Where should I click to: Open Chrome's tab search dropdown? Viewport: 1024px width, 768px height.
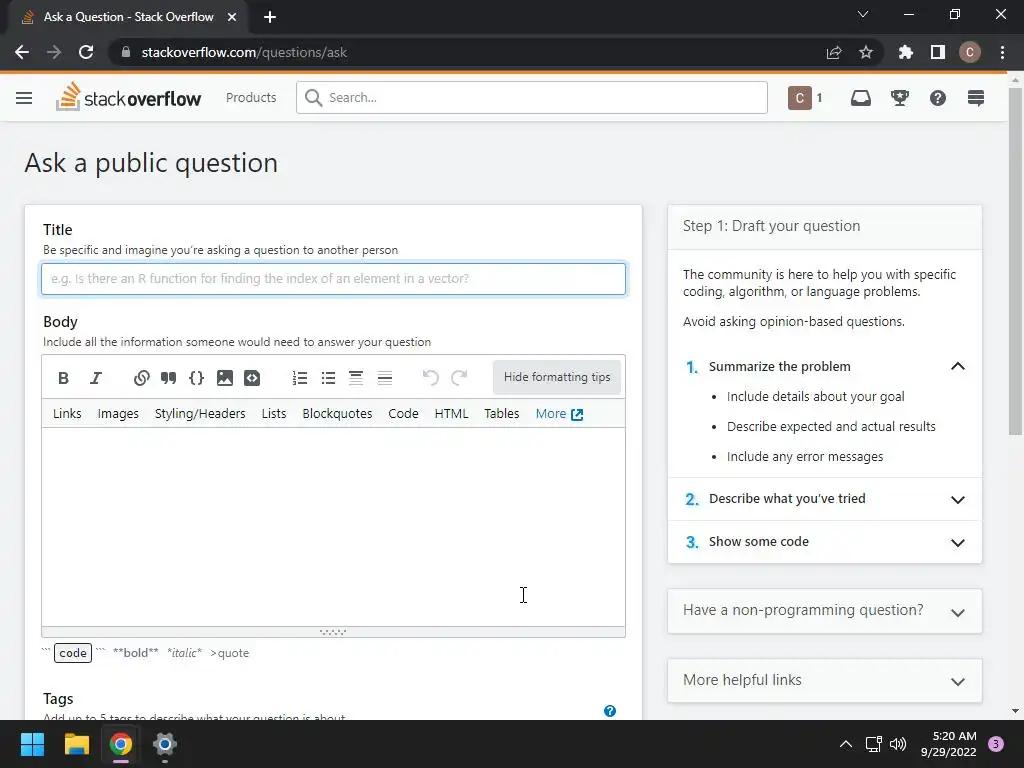coord(863,14)
